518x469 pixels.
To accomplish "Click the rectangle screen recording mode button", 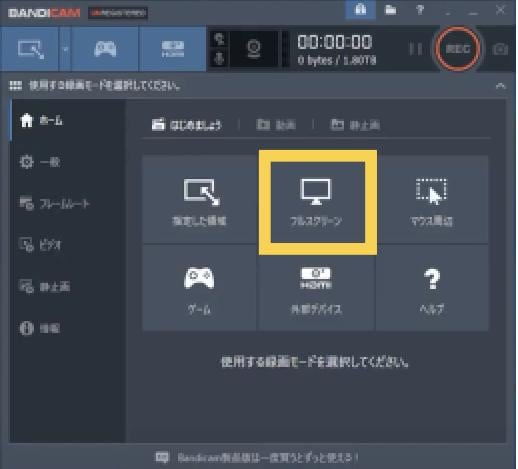I will coord(30,49).
